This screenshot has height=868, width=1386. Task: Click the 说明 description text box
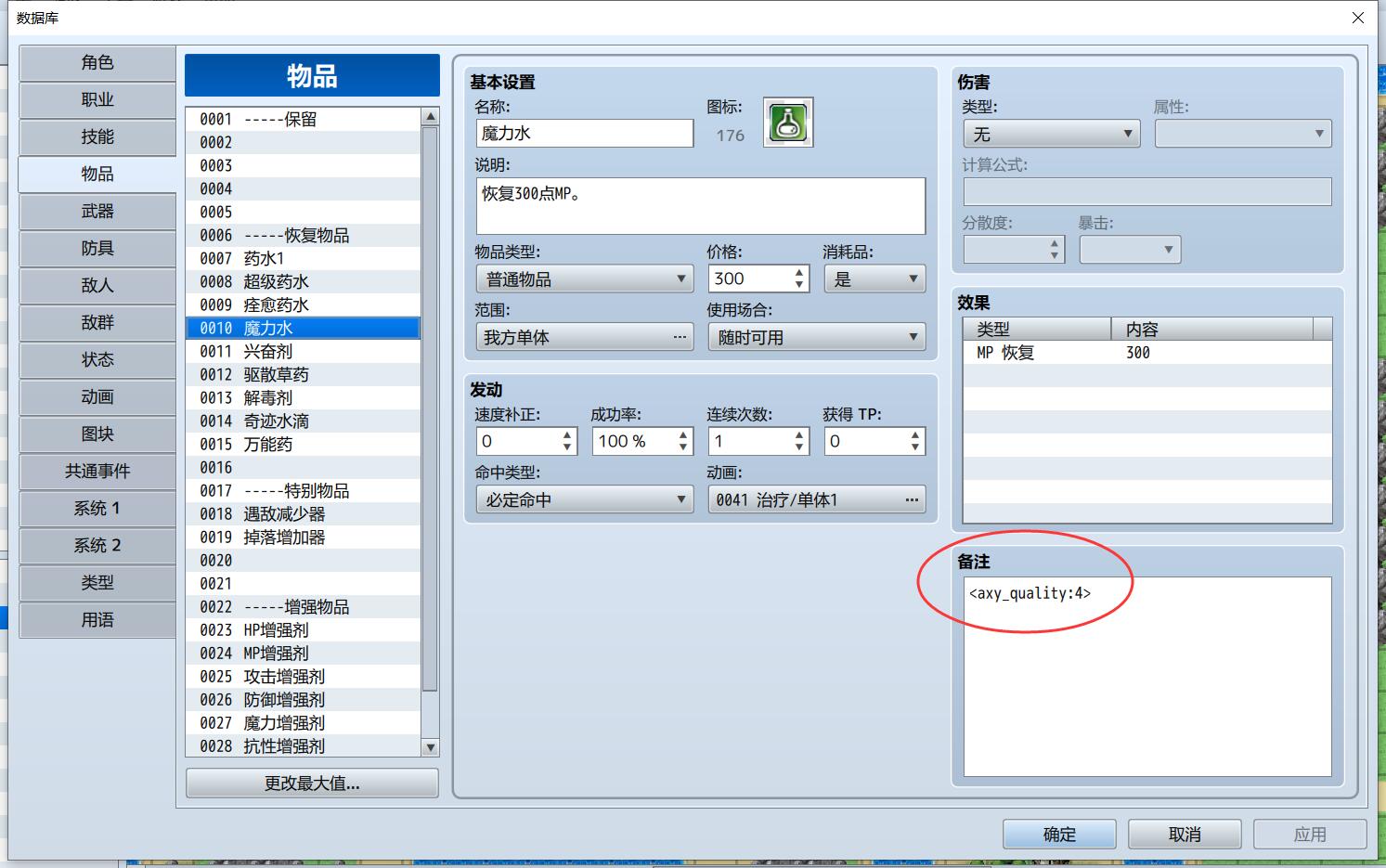click(701, 206)
